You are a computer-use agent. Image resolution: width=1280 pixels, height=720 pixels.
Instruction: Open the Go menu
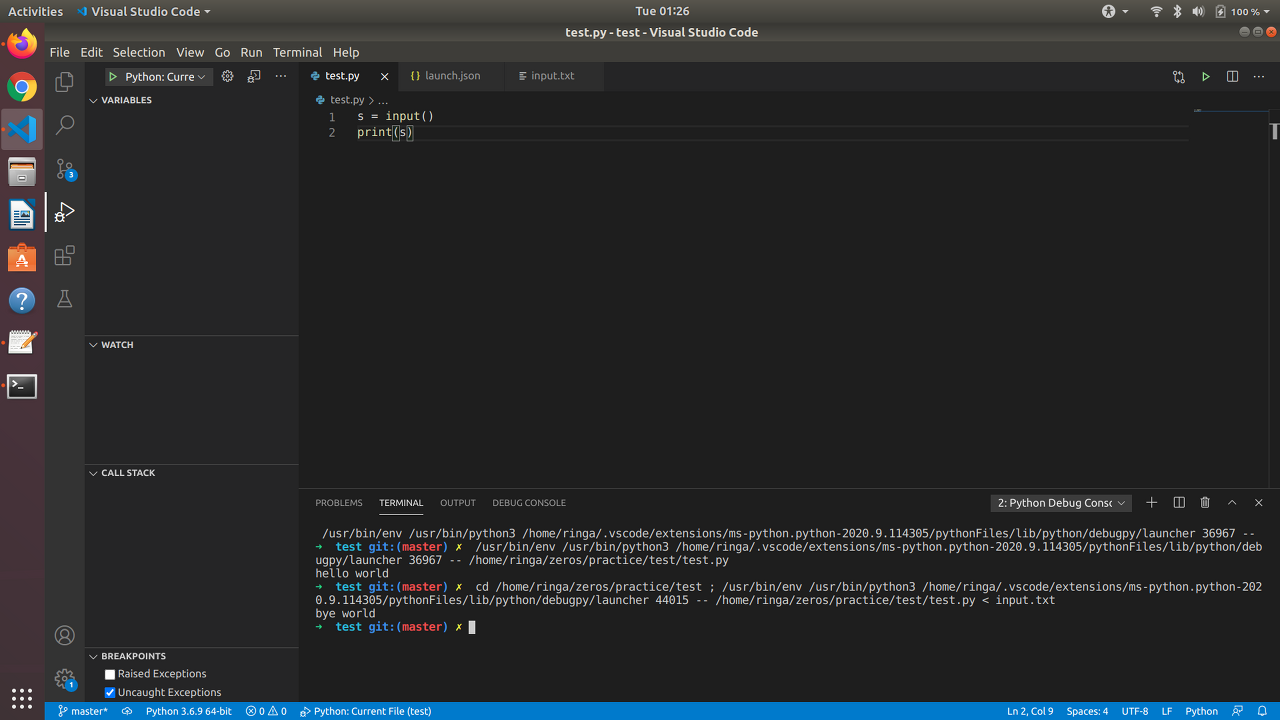[222, 52]
